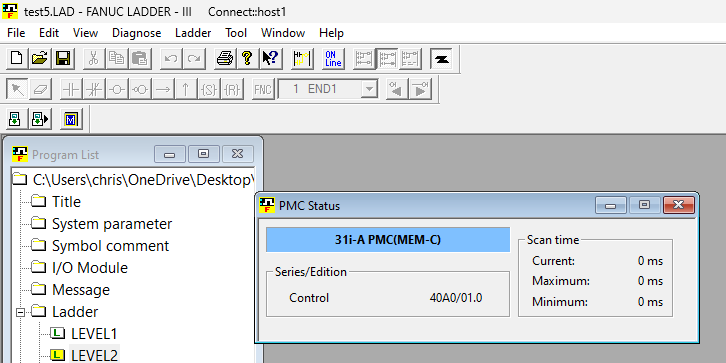Click the yellow ladder compile icon

tap(302, 58)
